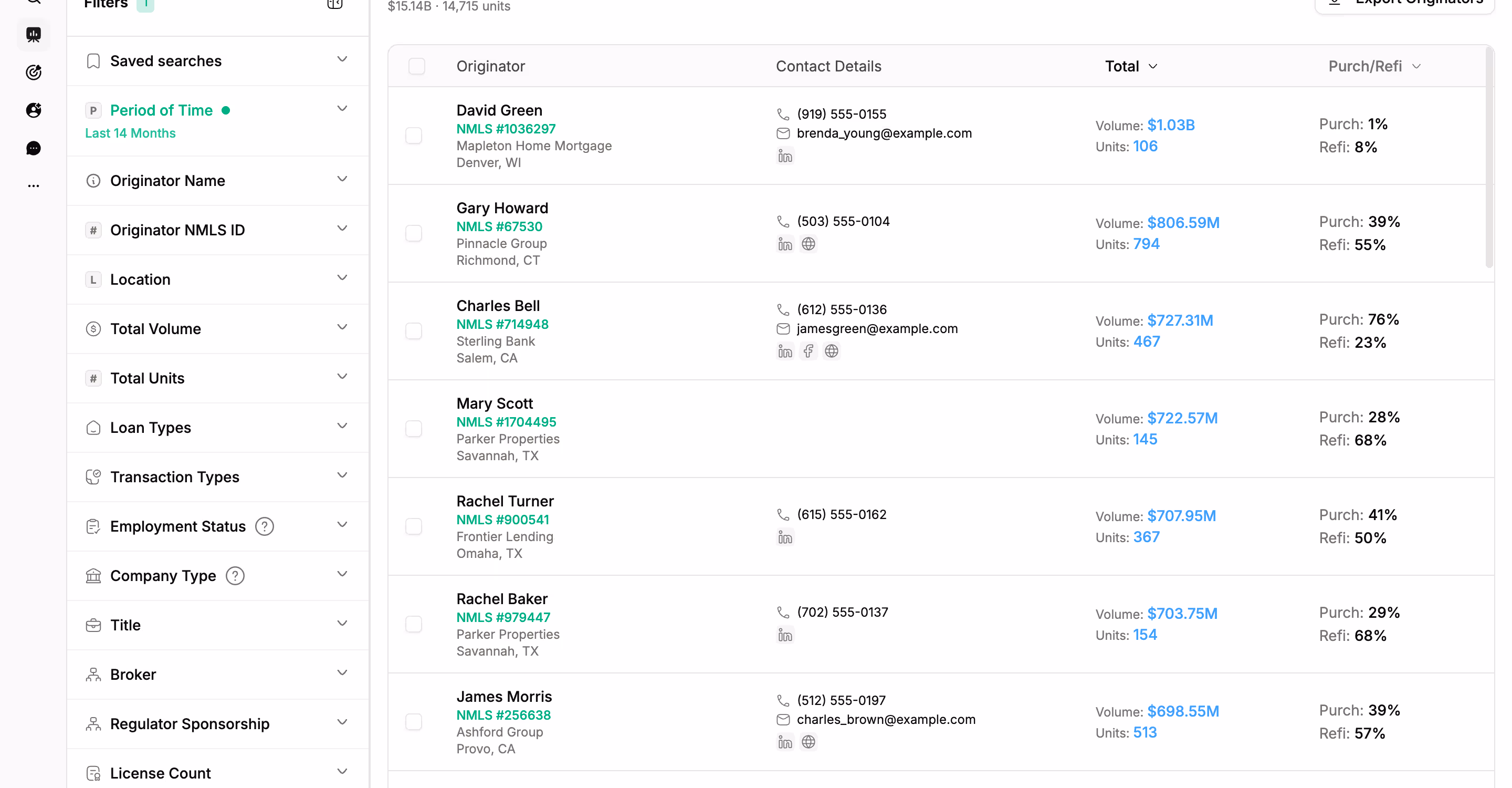Screen dimensions: 1512x788
Task: Open the Total column sort dropdown
Action: (x=1131, y=66)
